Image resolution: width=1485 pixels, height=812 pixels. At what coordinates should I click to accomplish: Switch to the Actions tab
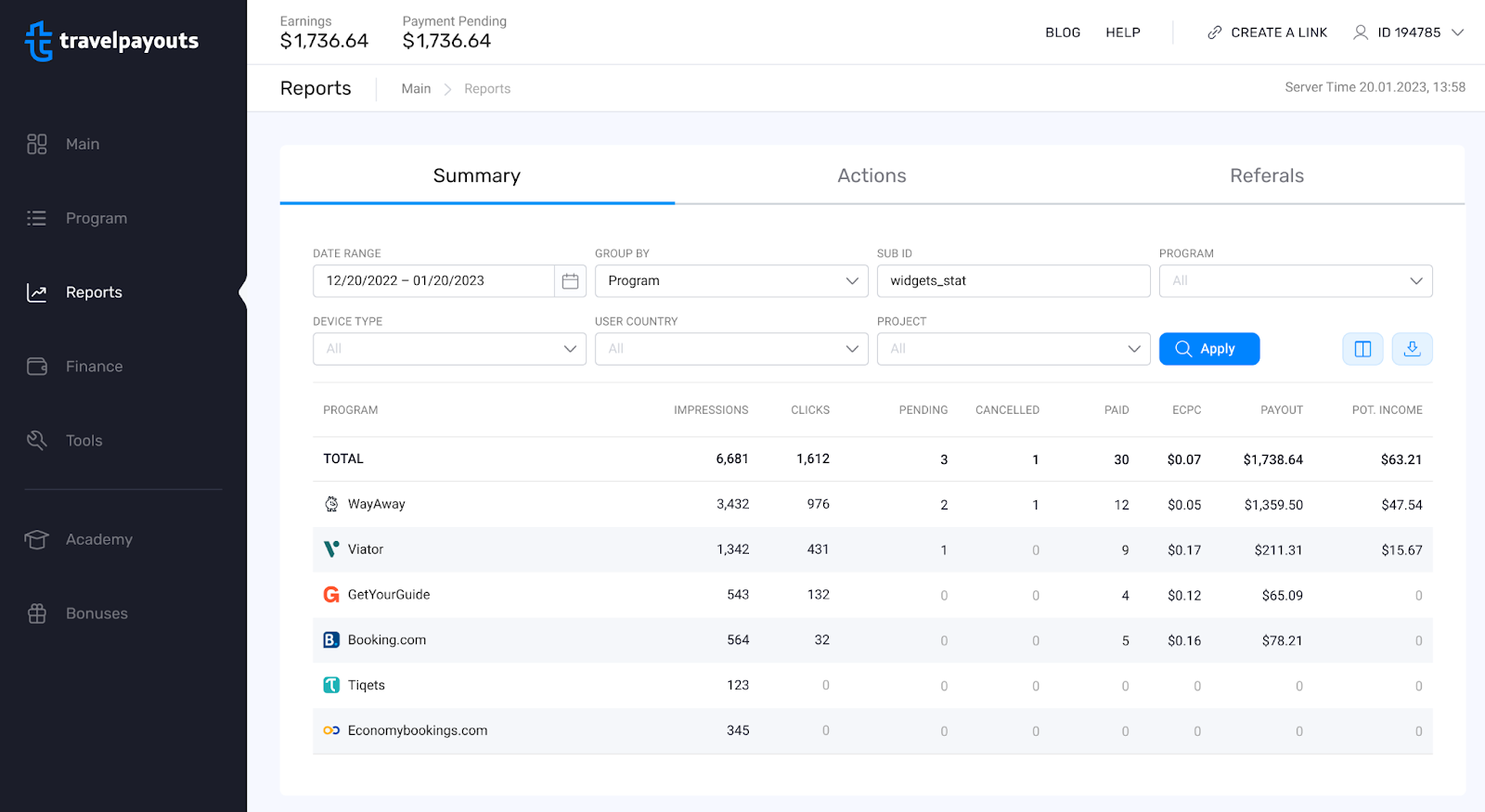click(872, 175)
